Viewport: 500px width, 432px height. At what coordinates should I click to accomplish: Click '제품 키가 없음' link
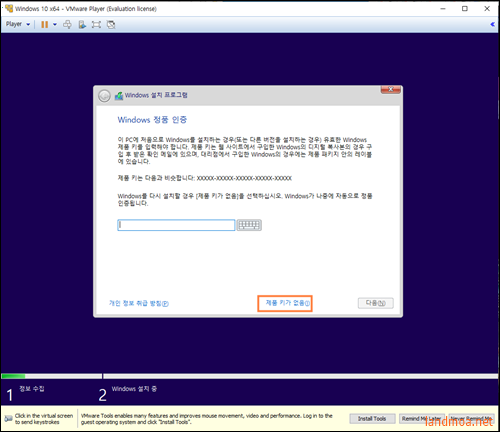(x=287, y=303)
